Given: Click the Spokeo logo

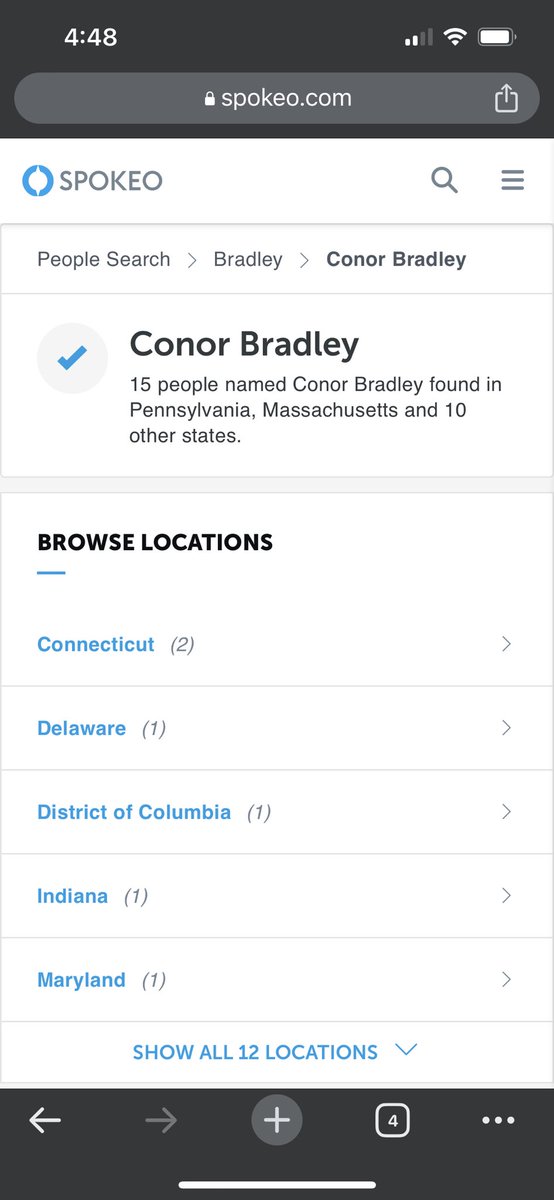Looking at the screenshot, I should tap(92, 180).
